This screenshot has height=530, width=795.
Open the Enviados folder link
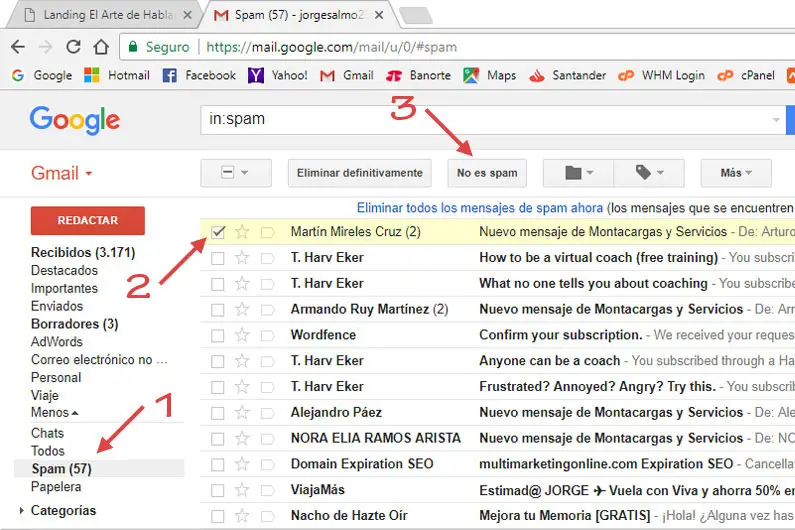pyautogui.click(x=57, y=306)
